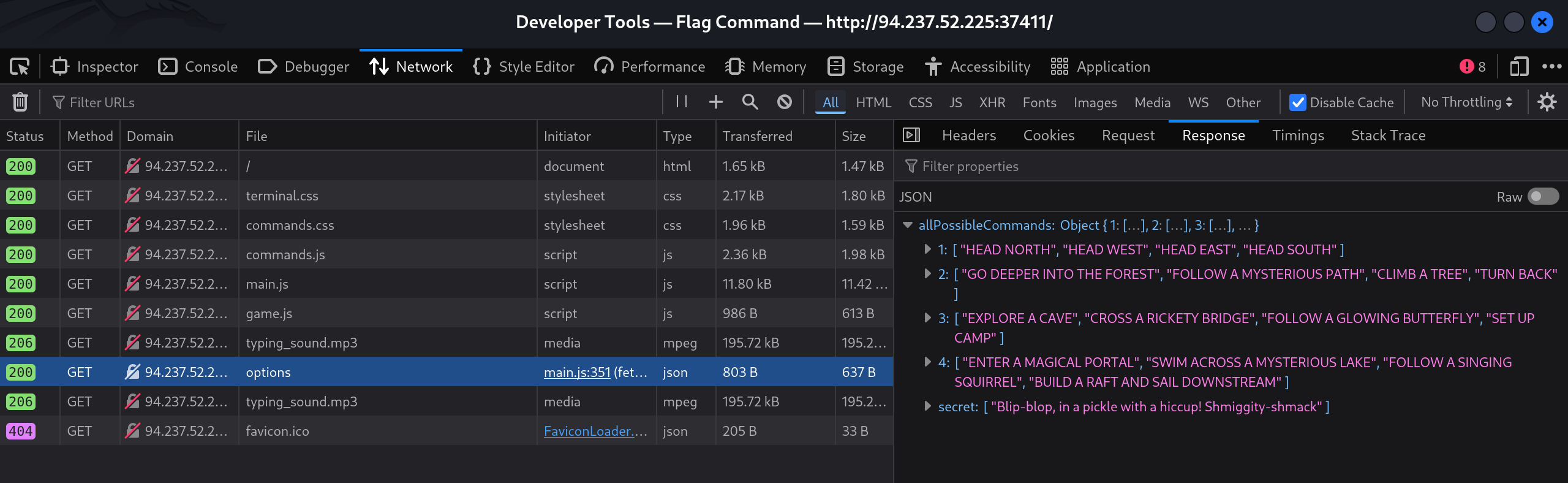Open the Memory tab

pyautogui.click(x=766, y=66)
